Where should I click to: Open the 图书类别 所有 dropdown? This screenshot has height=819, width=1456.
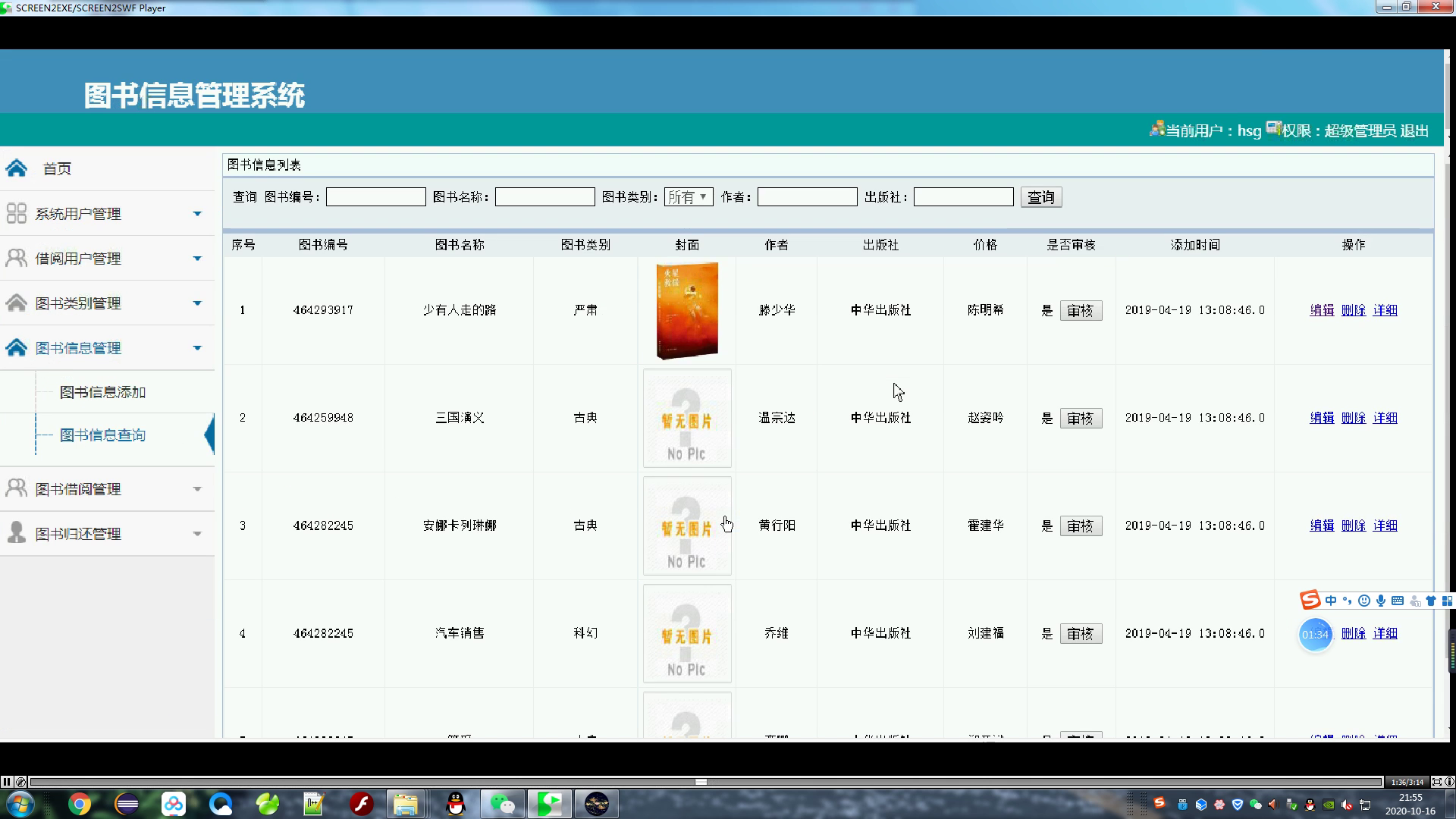pyautogui.click(x=689, y=197)
